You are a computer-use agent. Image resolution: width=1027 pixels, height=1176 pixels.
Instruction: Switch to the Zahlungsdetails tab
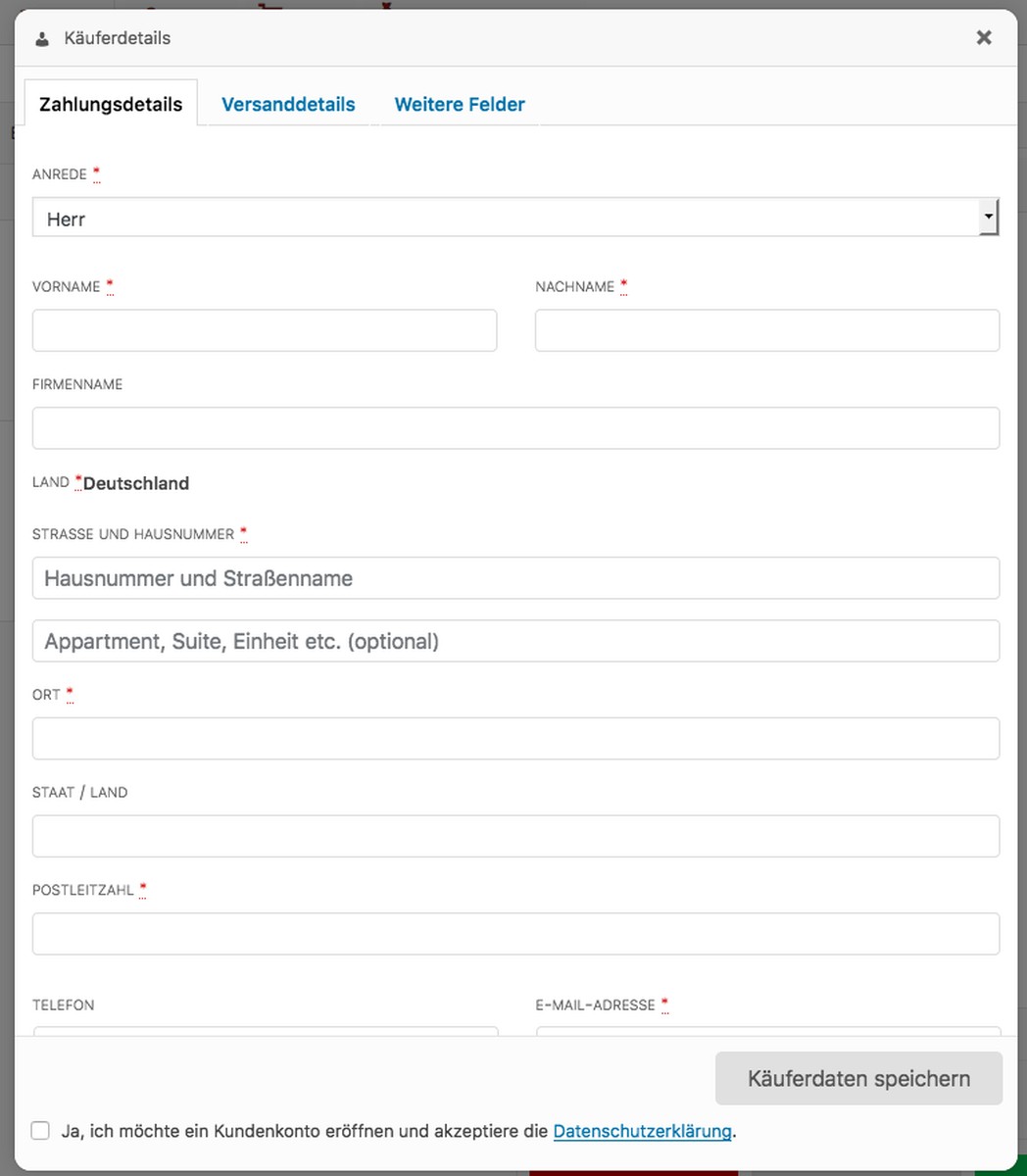[111, 104]
